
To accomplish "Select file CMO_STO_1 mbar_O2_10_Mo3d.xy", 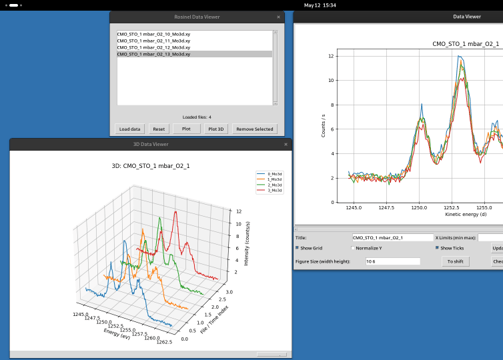I will pyautogui.click(x=194, y=34).
